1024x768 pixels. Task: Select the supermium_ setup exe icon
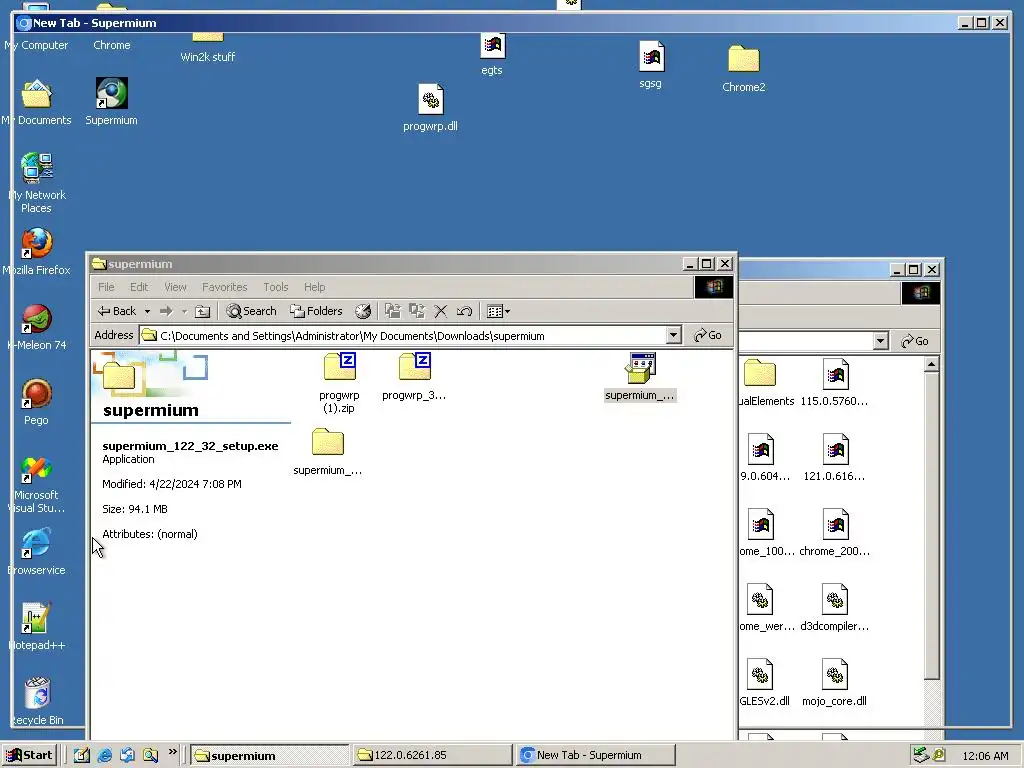pos(640,377)
